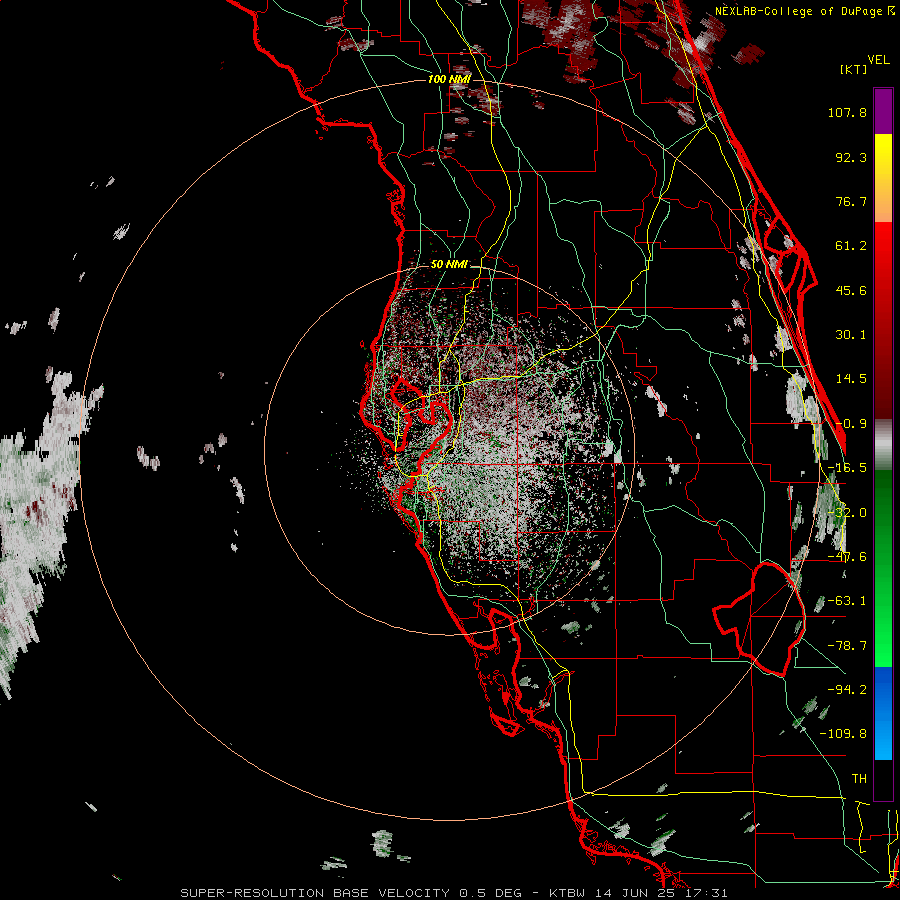Click the 76.7 velocity scale value
The height and width of the screenshot is (900, 900).
(851, 201)
